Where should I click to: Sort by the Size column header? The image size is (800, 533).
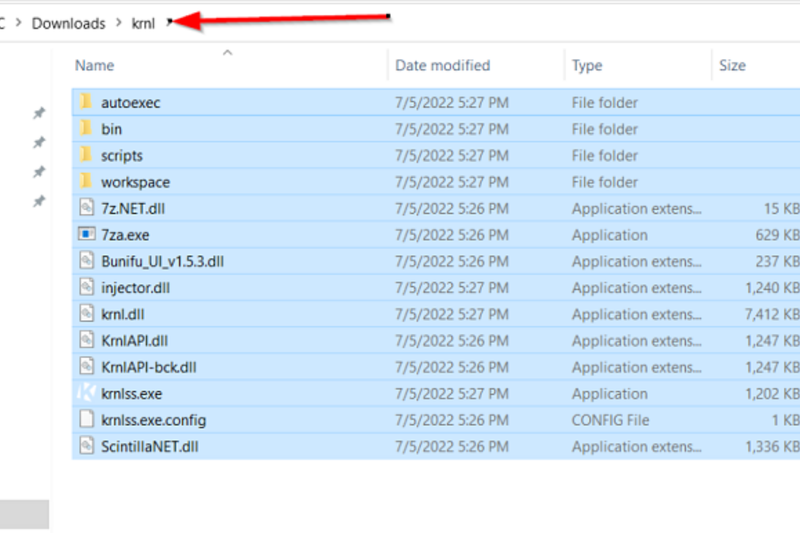coord(732,65)
